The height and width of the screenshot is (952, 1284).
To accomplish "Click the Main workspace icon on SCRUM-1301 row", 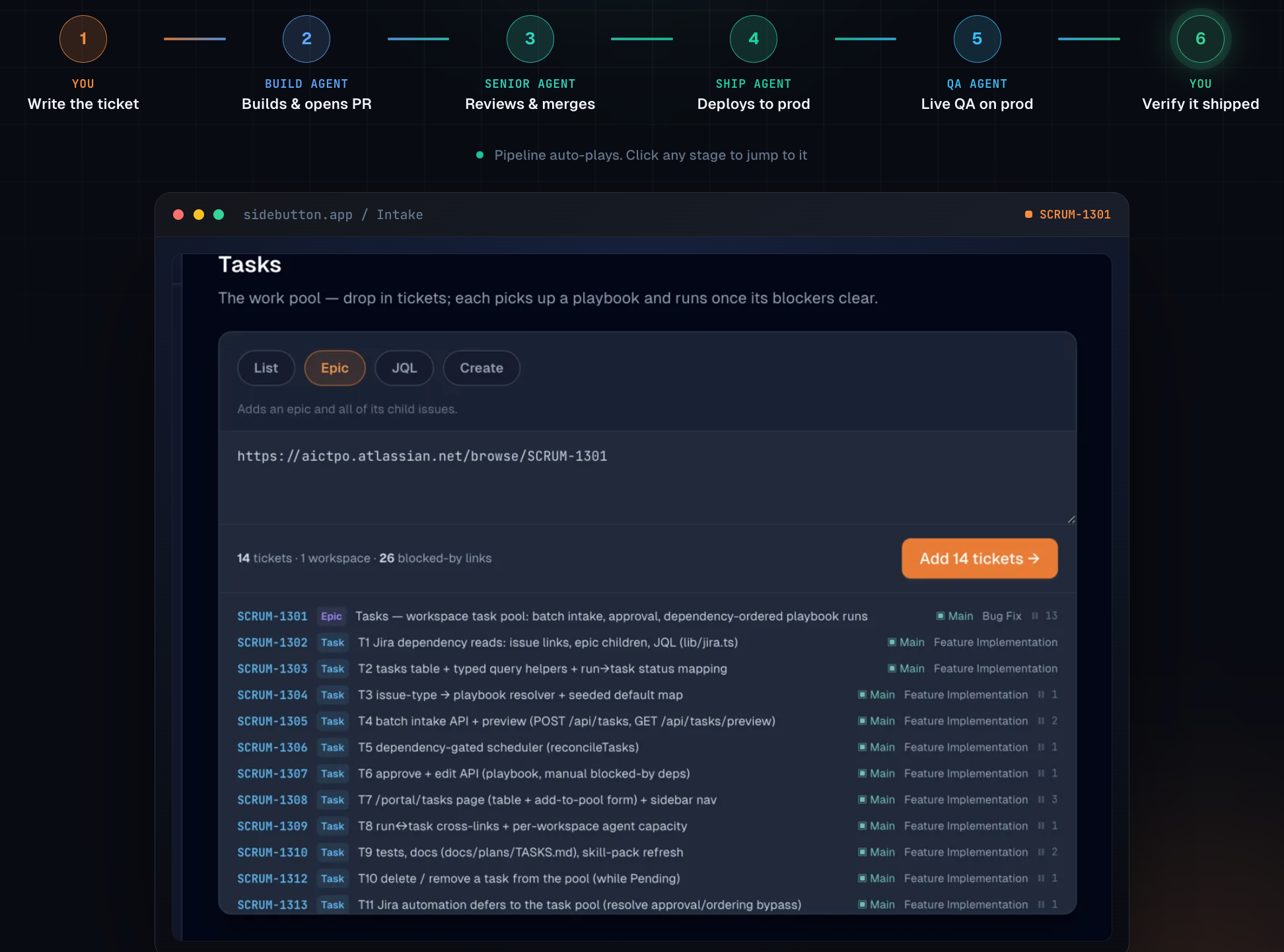I will pyautogui.click(x=941, y=616).
